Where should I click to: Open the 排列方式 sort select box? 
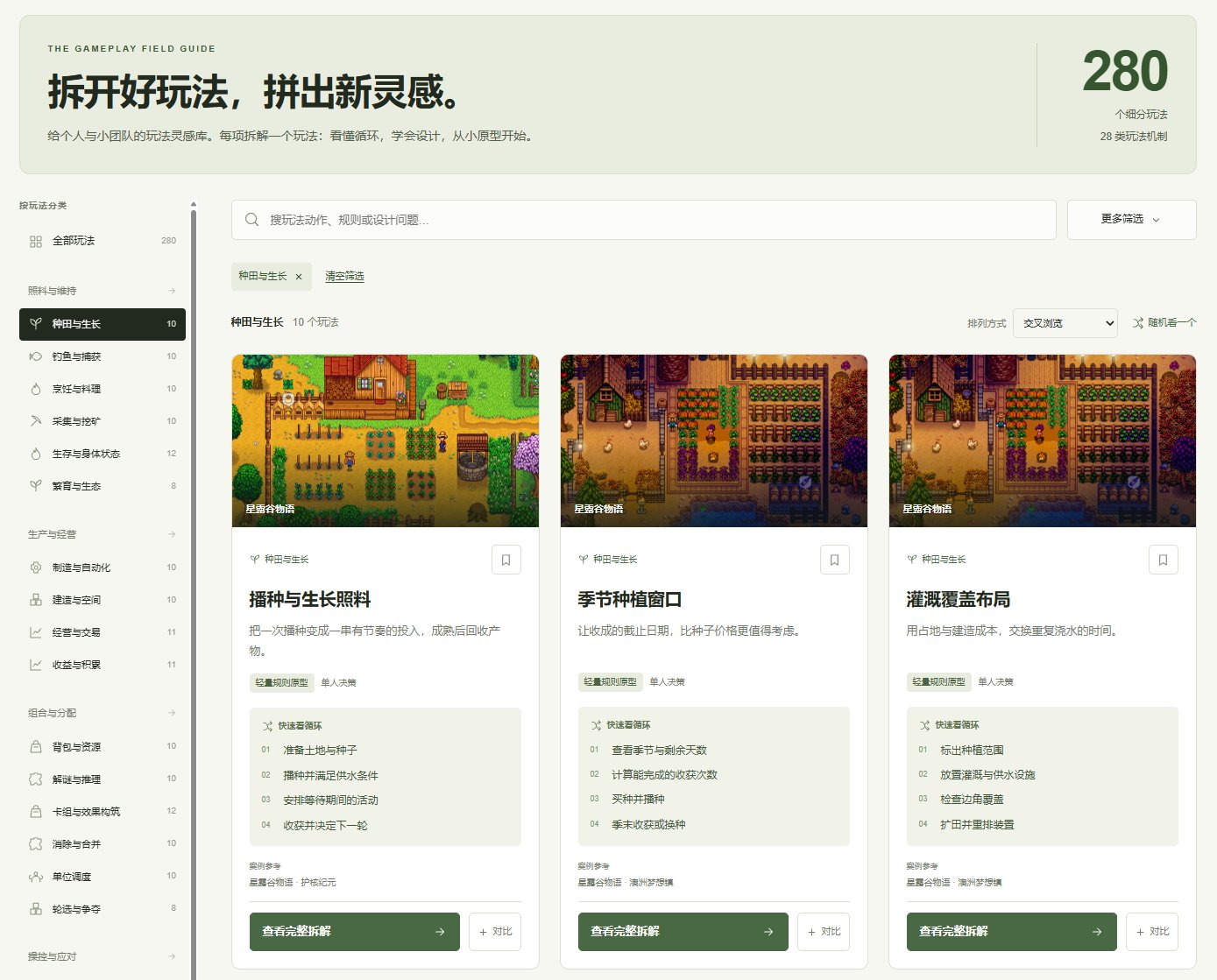coord(1065,323)
